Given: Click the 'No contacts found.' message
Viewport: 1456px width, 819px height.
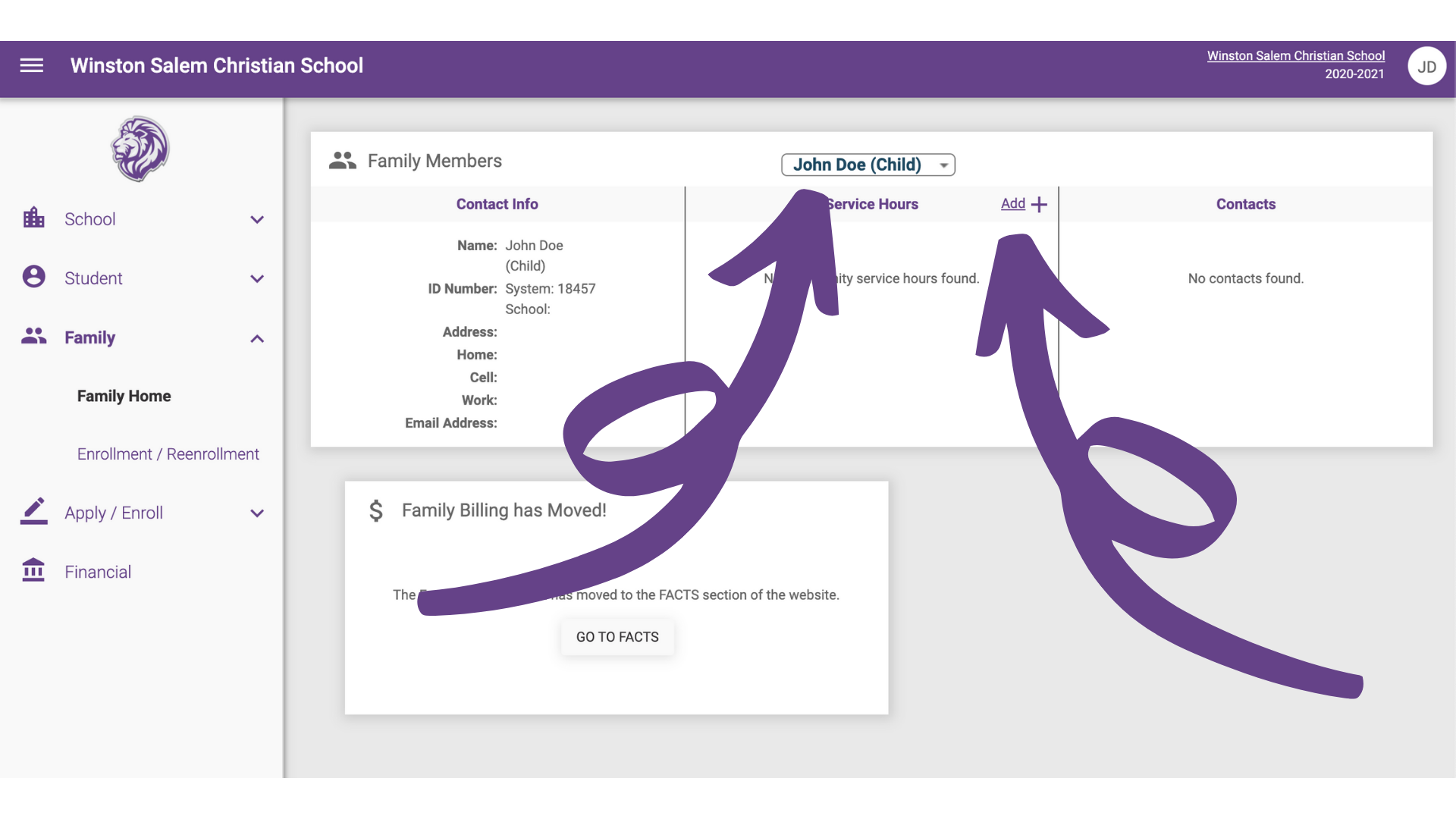Looking at the screenshot, I should tap(1245, 278).
